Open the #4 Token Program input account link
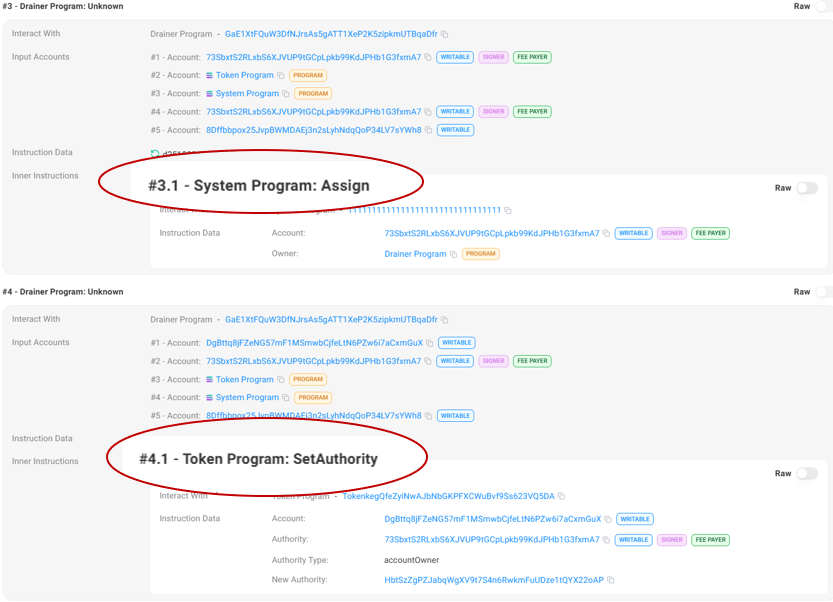833x602 pixels. (x=244, y=380)
